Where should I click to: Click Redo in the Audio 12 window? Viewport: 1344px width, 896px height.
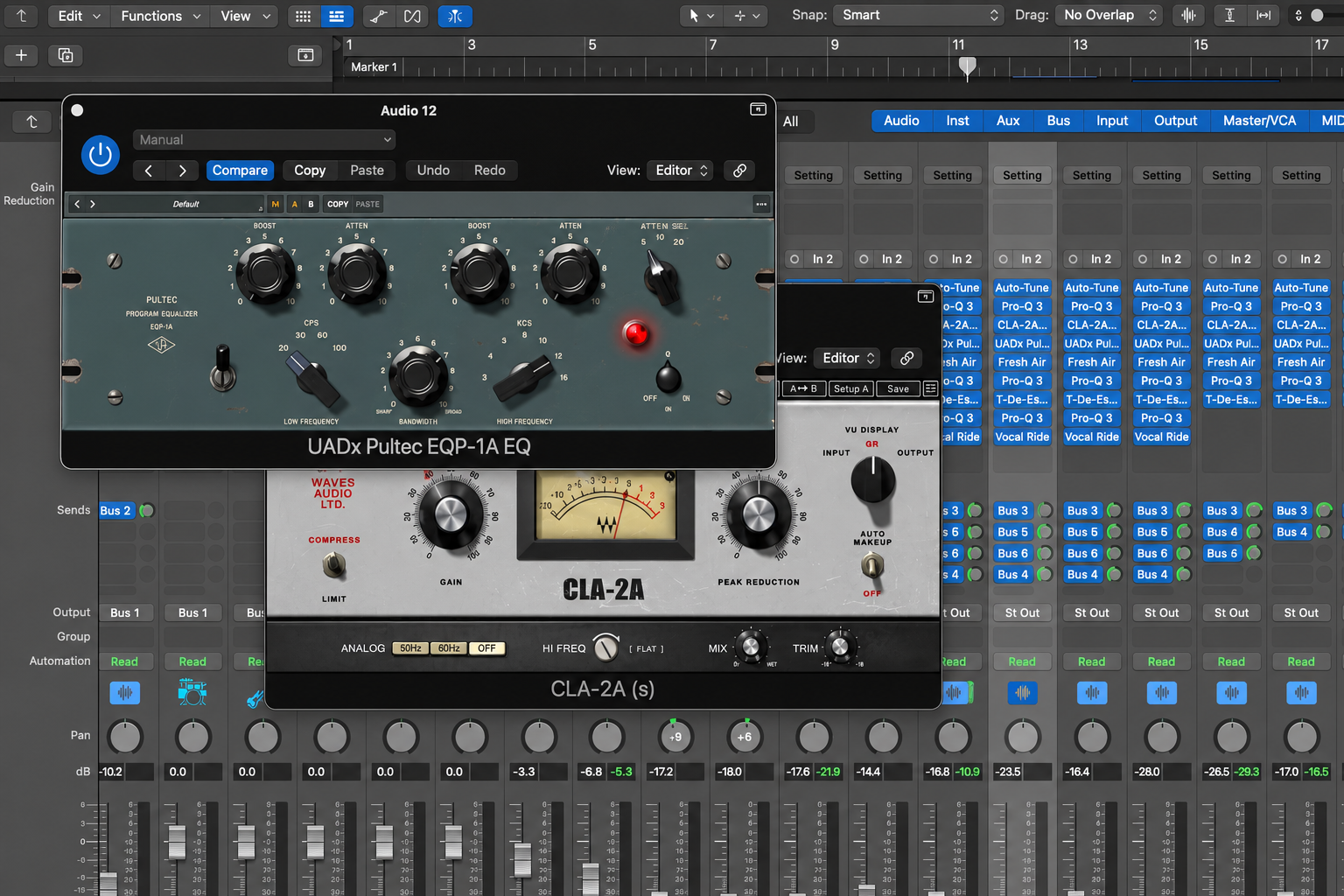(x=490, y=171)
